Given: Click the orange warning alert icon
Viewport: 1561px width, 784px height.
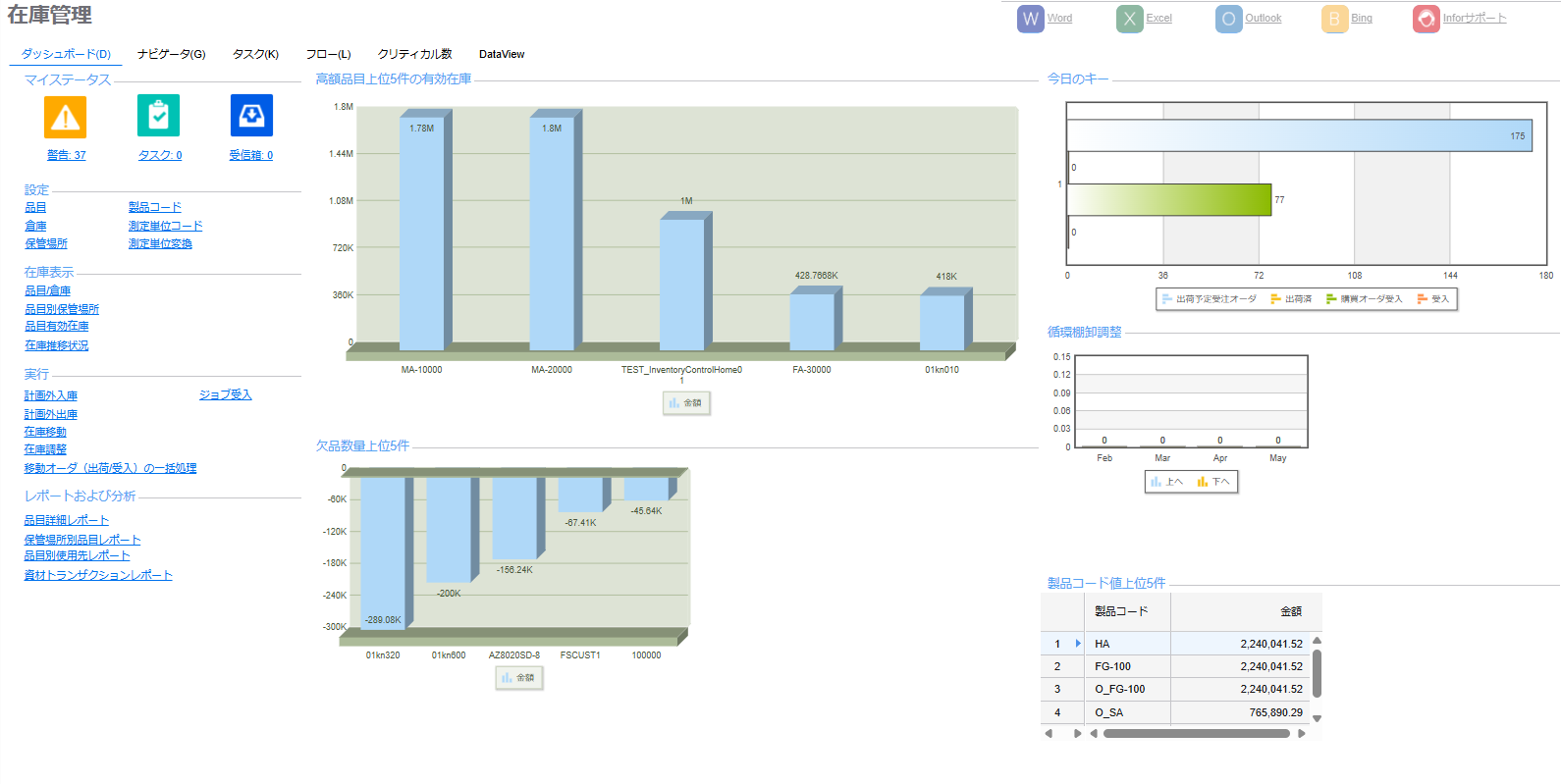Looking at the screenshot, I should click(x=65, y=117).
